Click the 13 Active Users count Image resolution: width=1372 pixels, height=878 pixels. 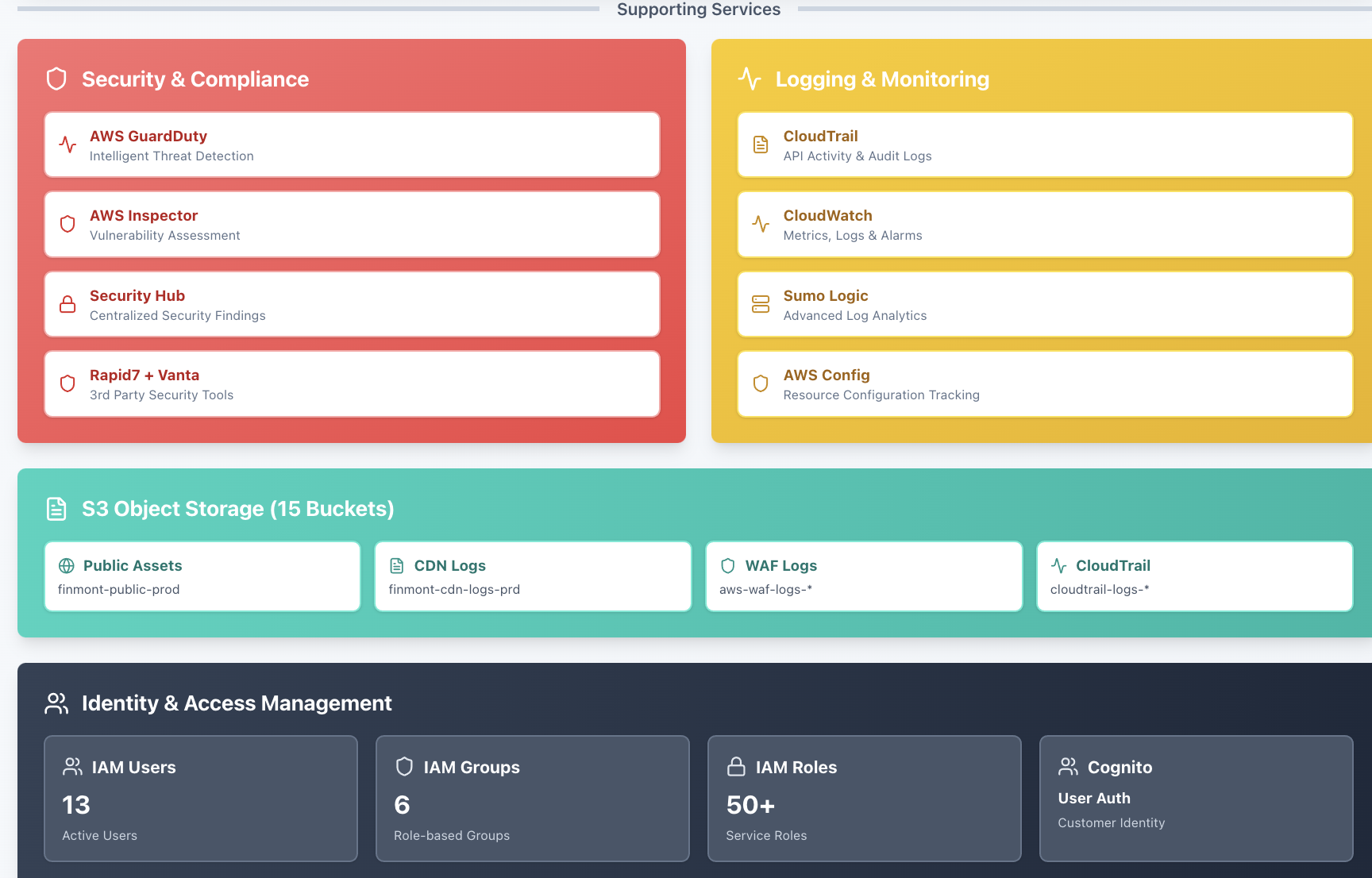[76, 805]
